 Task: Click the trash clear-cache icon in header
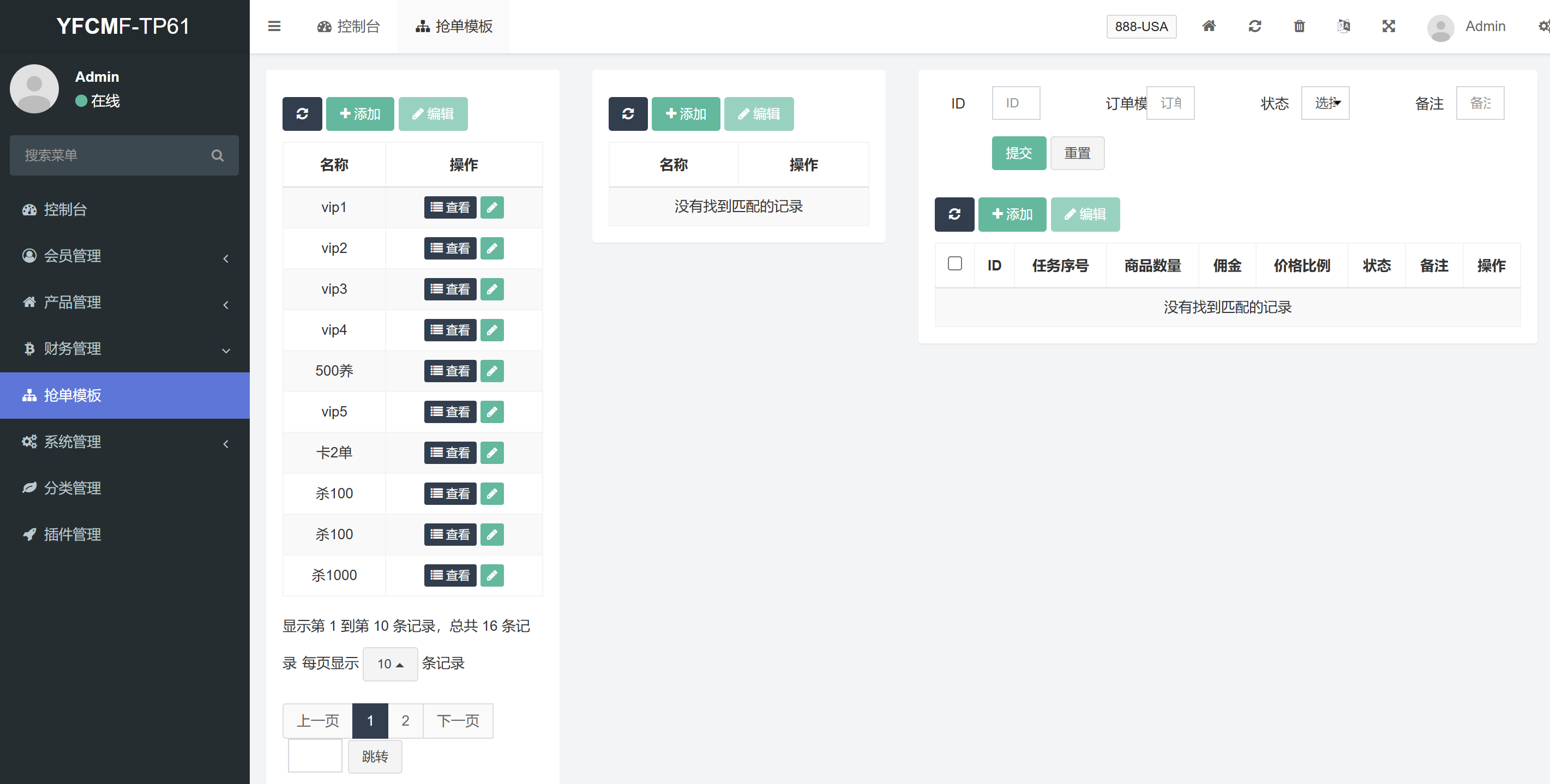coord(1299,26)
